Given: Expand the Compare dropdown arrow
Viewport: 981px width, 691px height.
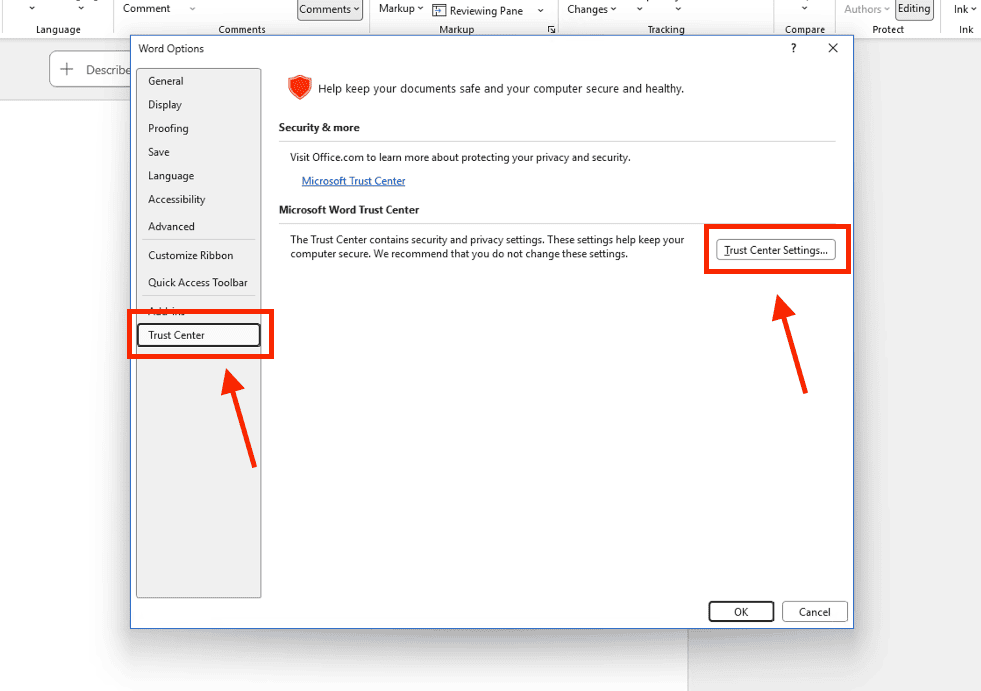Looking at the screenshot, I should click(805, 9).
